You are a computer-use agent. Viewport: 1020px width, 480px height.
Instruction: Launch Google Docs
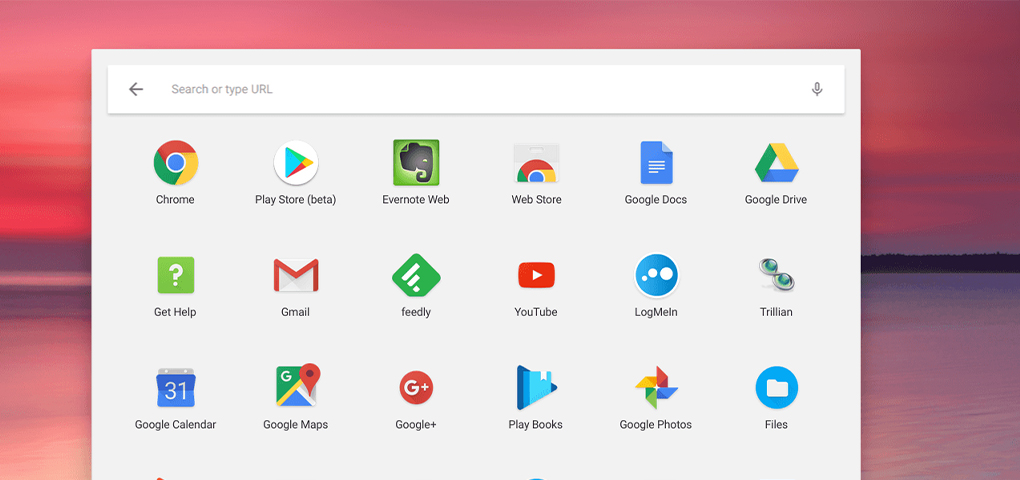coord(656,163)
